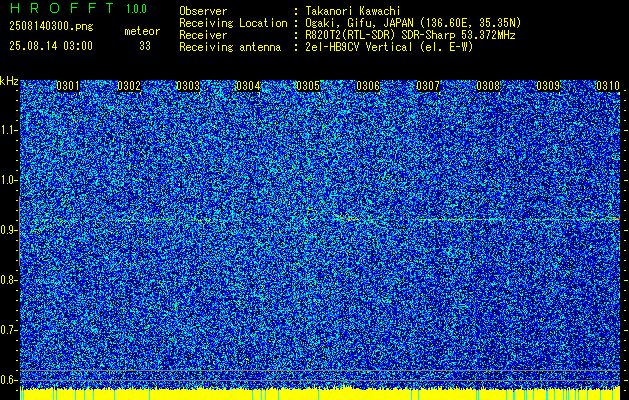
Task: Click the kHz axis unit label
Action: click(9, 81)
